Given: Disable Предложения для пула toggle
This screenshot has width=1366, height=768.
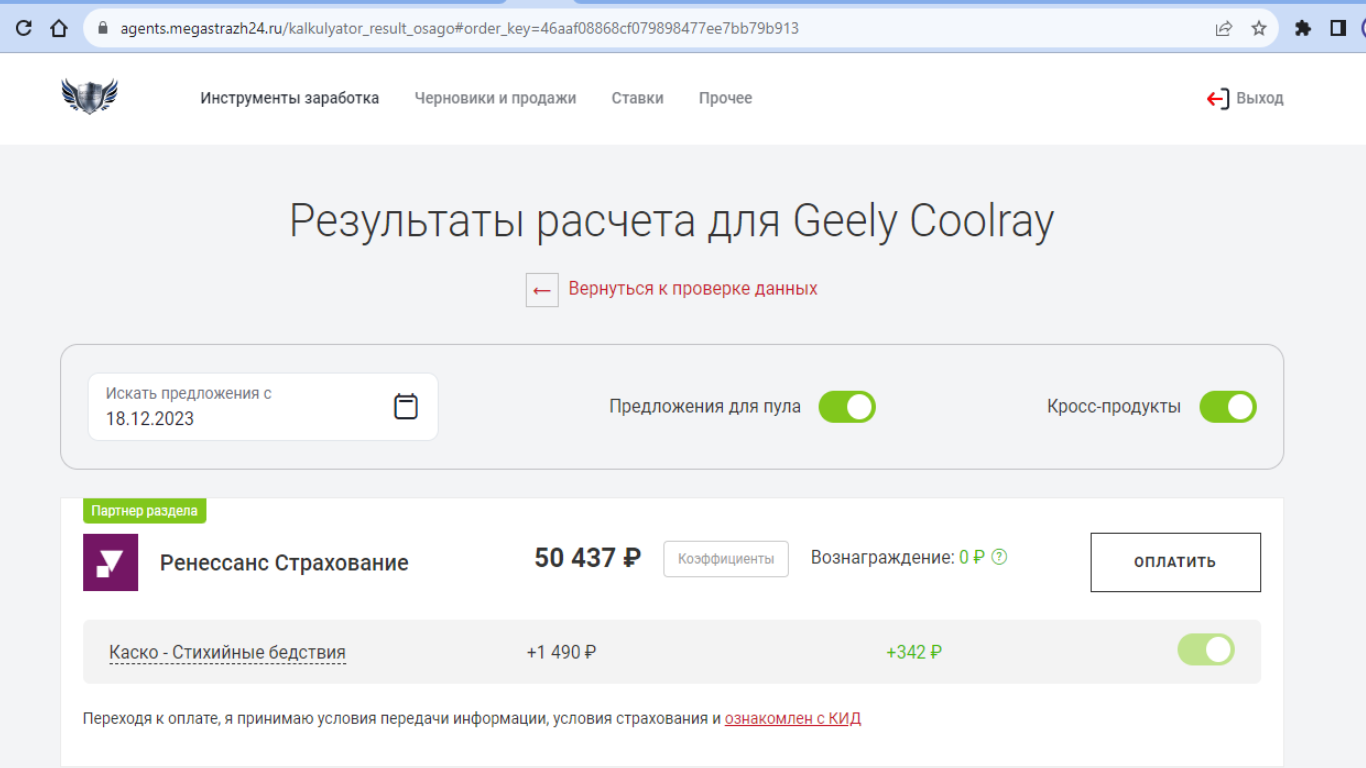Looking at the screenshot, I should click(x=847, y=407).
